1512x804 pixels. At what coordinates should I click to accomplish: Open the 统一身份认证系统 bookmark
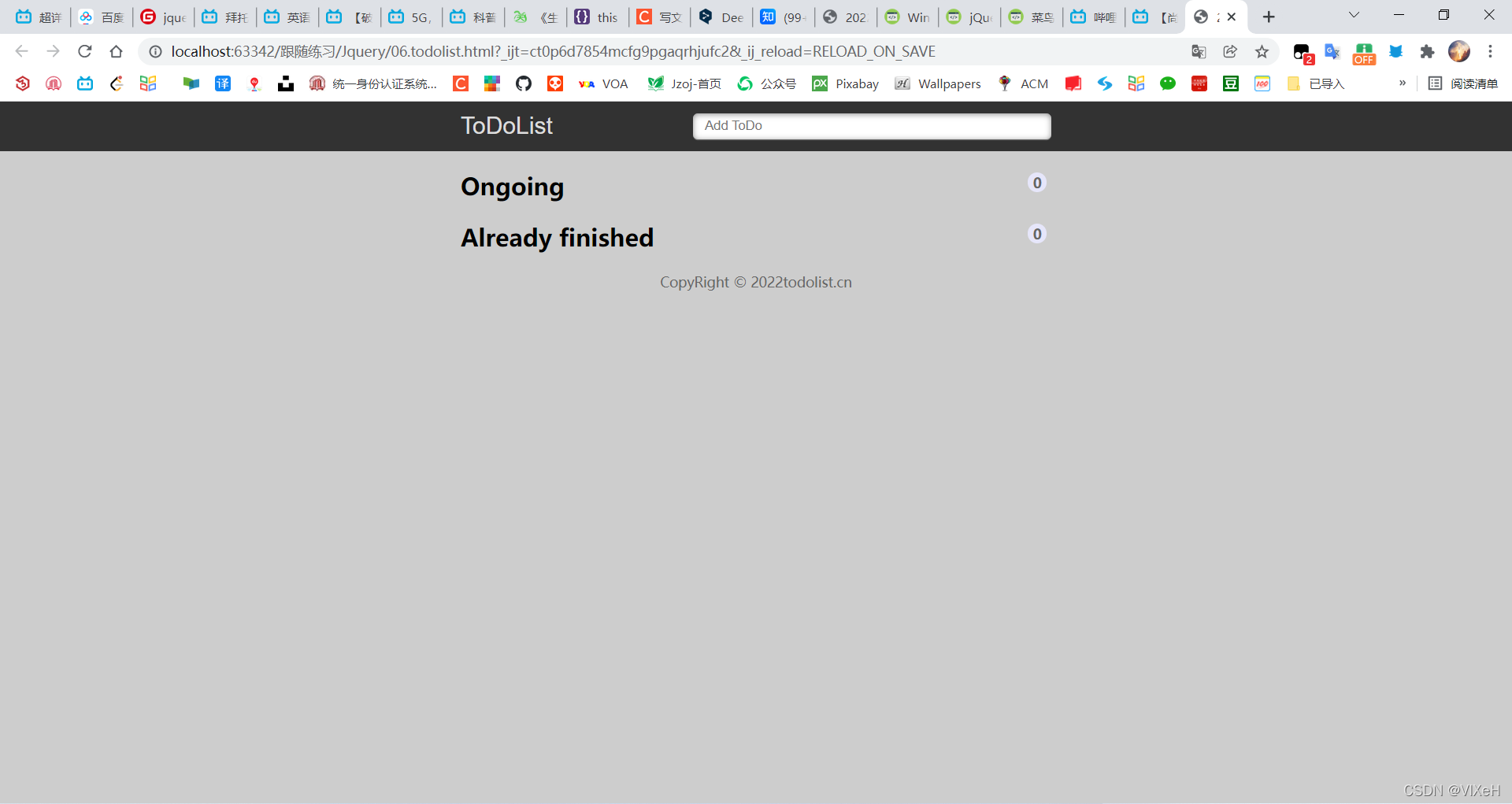[373, 83]
